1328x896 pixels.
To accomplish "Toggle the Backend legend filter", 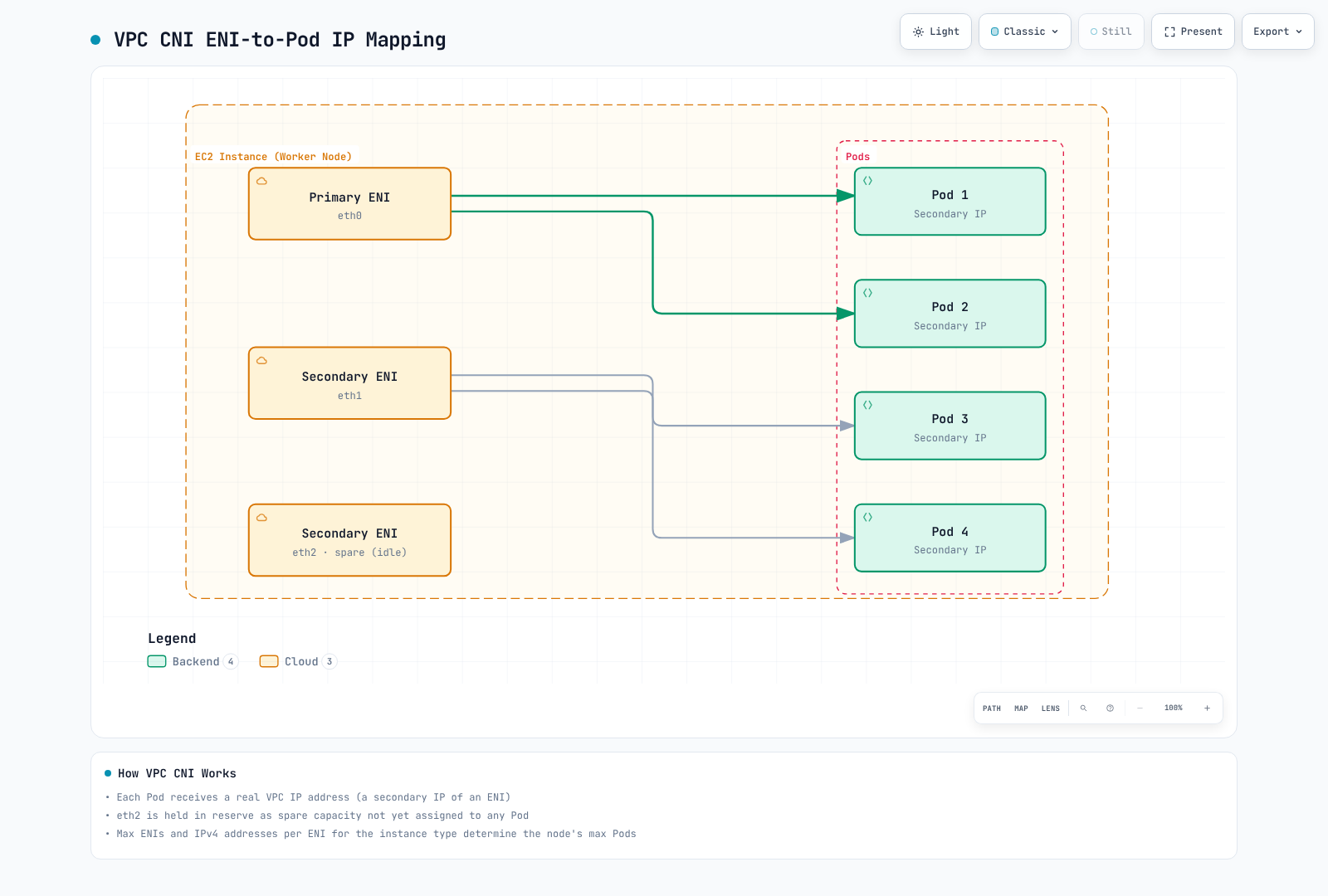I will [x=193, y=661].
